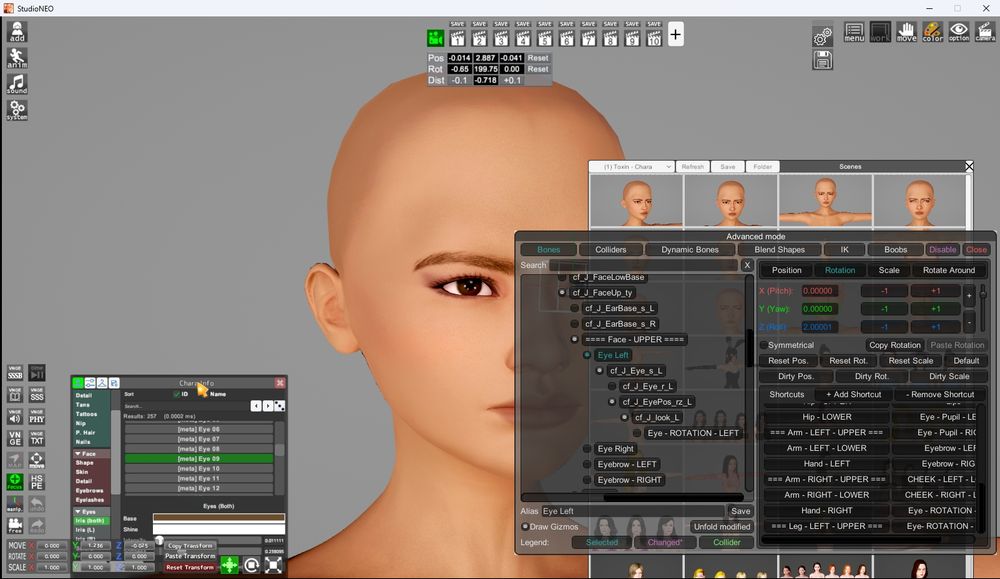The height and width of the screenshot is (579, 1000).
Task: Toggle Symmetrical mode in the Bones panel
Action: pyautogui.click(x=766, y=344)
